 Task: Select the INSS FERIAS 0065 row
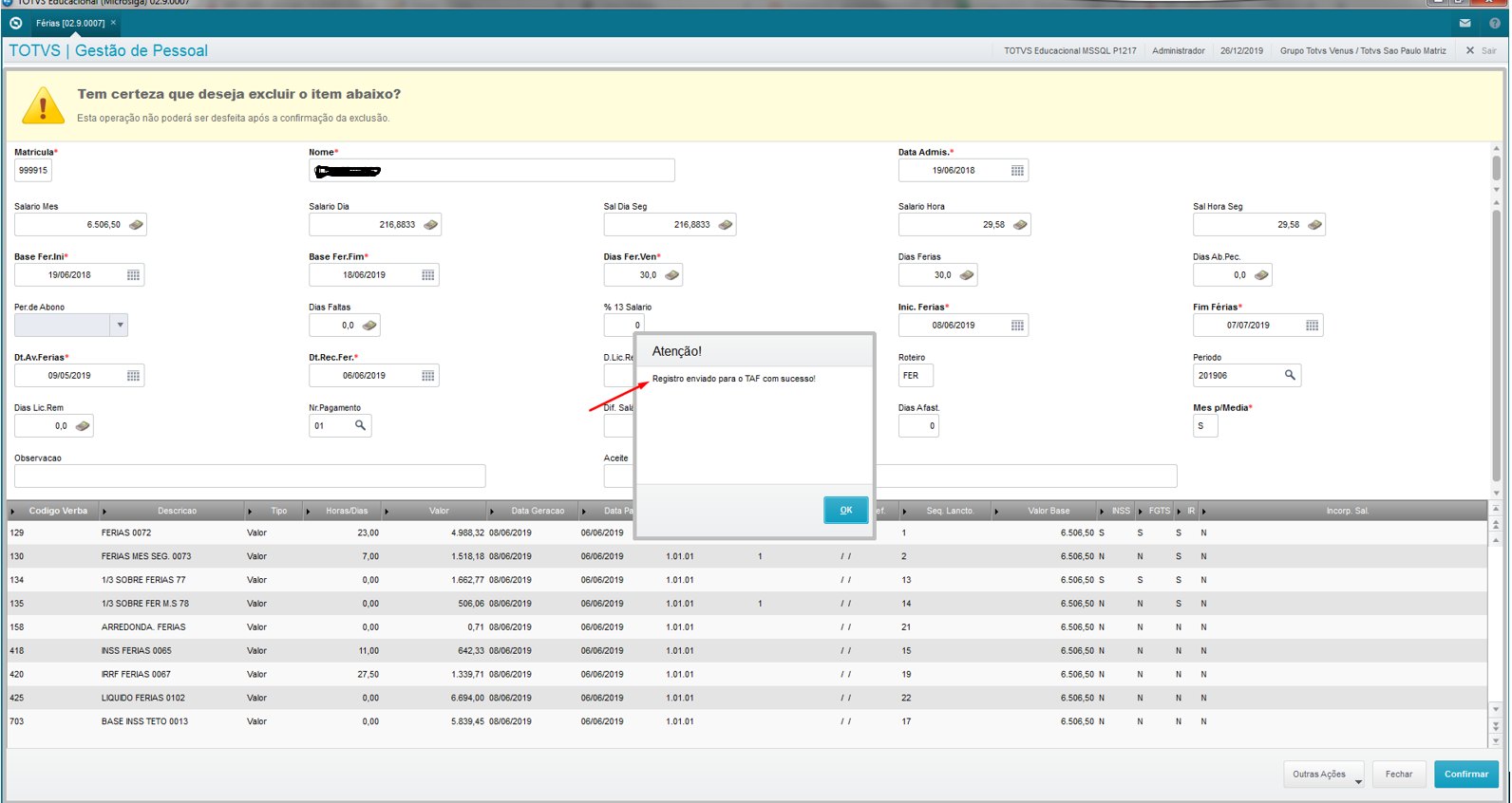coord(747,651)
